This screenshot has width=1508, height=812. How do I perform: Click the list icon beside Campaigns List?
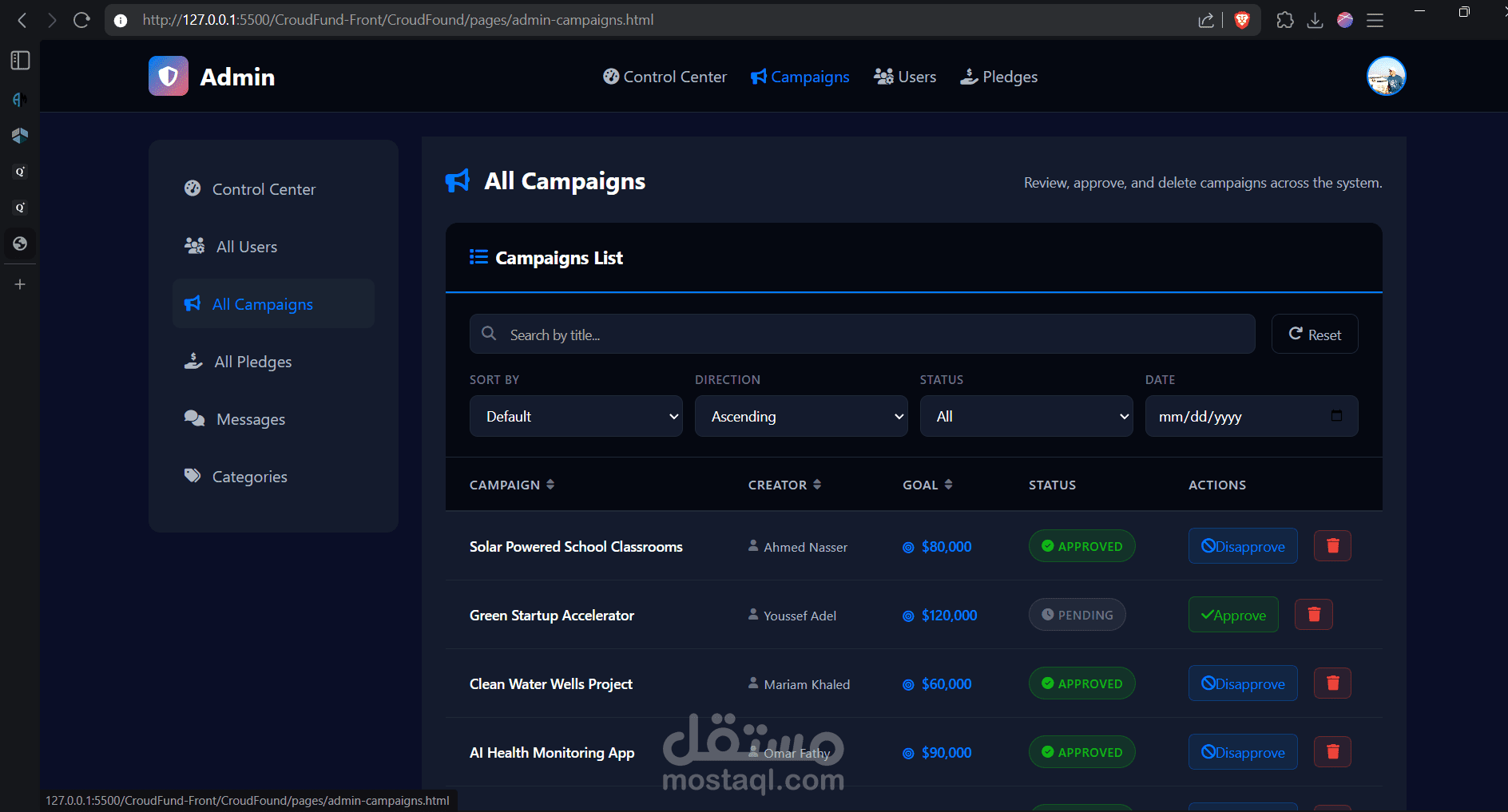coord(478,257)
